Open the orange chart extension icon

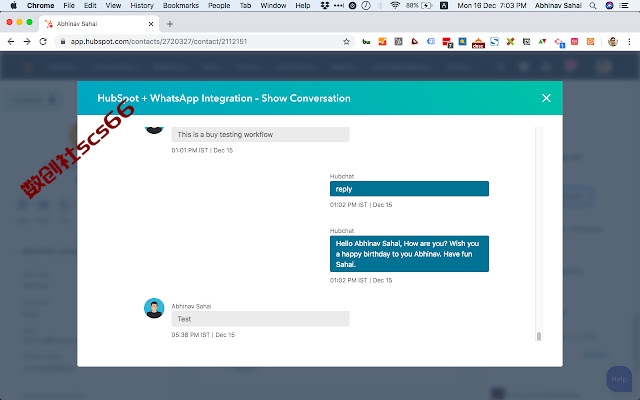click(382, 42)
